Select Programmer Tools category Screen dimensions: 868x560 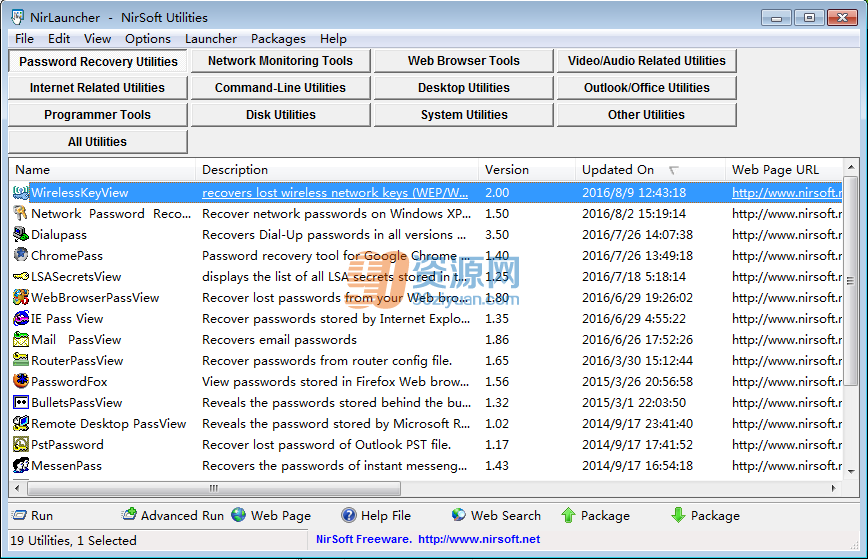tap(98, 115)
